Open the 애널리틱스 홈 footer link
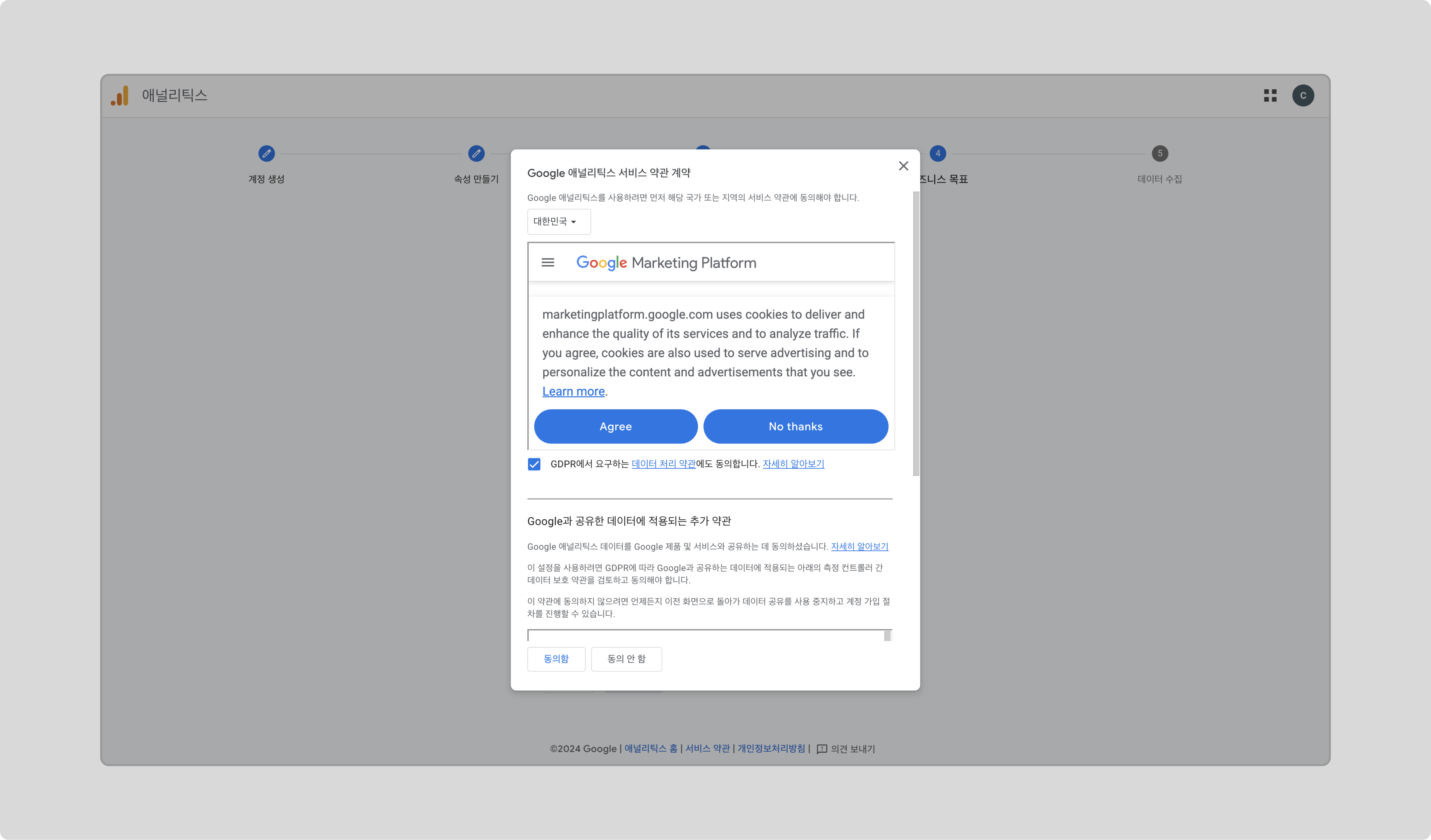Screen dimensions: 1431x840 [x=651, y=749]
